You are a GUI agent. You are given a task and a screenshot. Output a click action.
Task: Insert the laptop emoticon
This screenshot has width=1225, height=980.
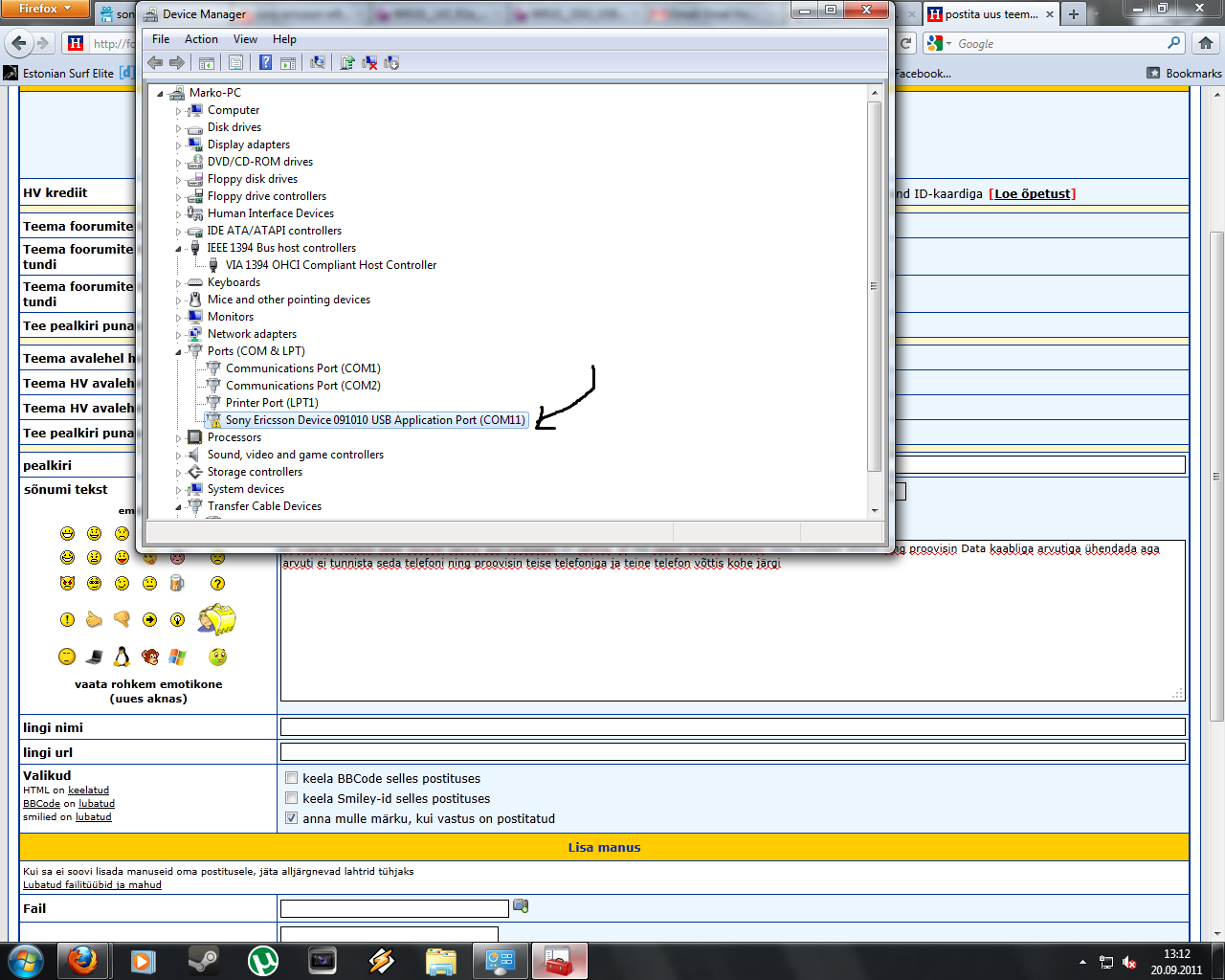click(x=94, y=657)
